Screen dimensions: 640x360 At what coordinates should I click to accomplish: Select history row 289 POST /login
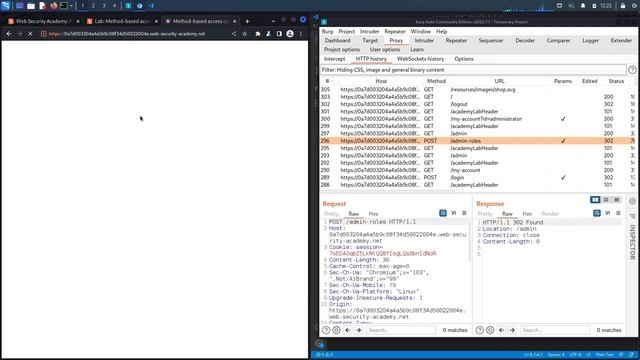[478, 178]
